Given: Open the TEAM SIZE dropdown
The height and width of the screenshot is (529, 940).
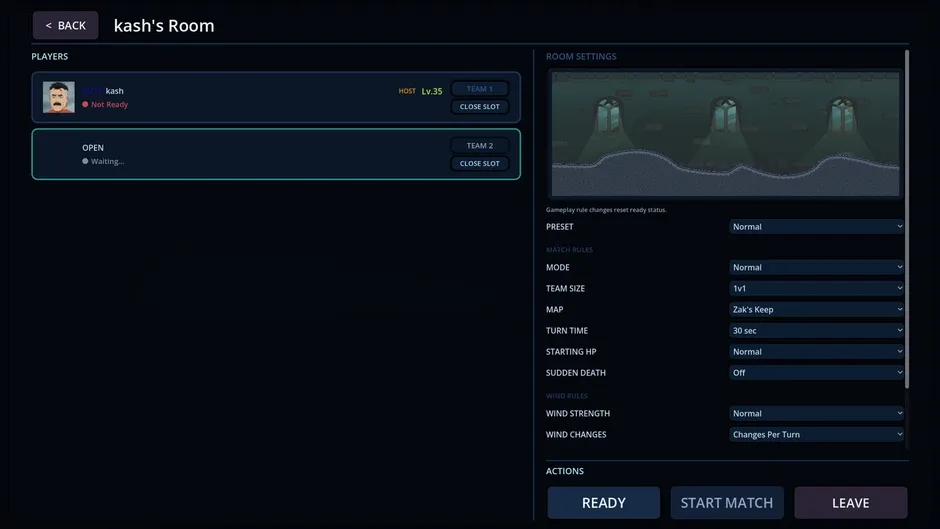Looking at the screenshot, I should coord(817,288).
